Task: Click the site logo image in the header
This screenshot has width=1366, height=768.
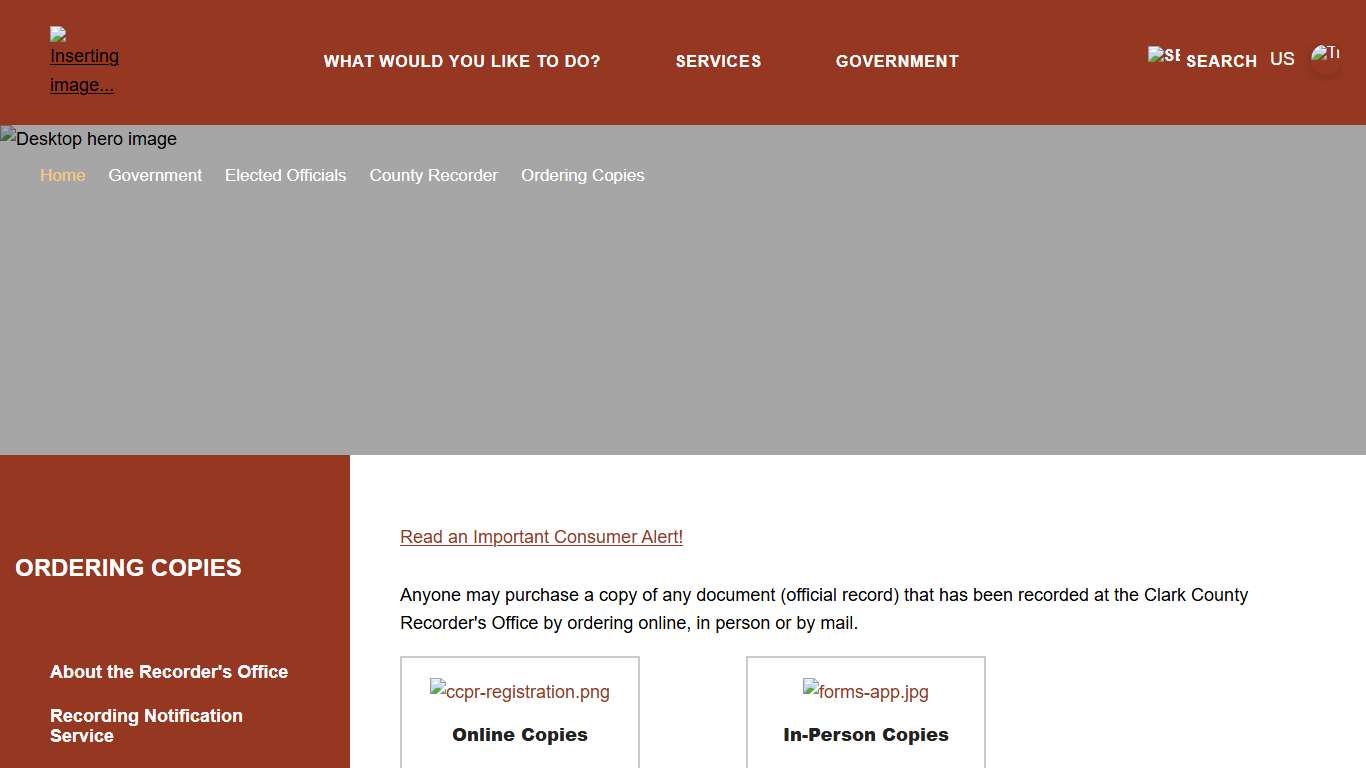Action: [84, 62]
